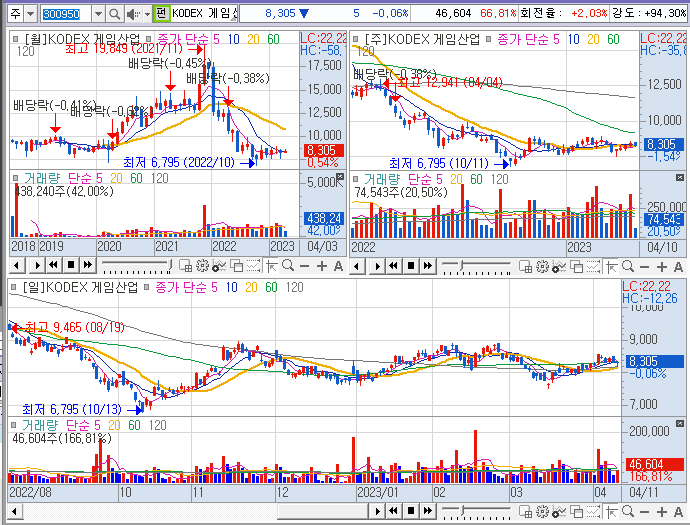This screenshot has height=525, width=690.
Task: Zoom in monthly chart with plus button
Action: [322, 266]
